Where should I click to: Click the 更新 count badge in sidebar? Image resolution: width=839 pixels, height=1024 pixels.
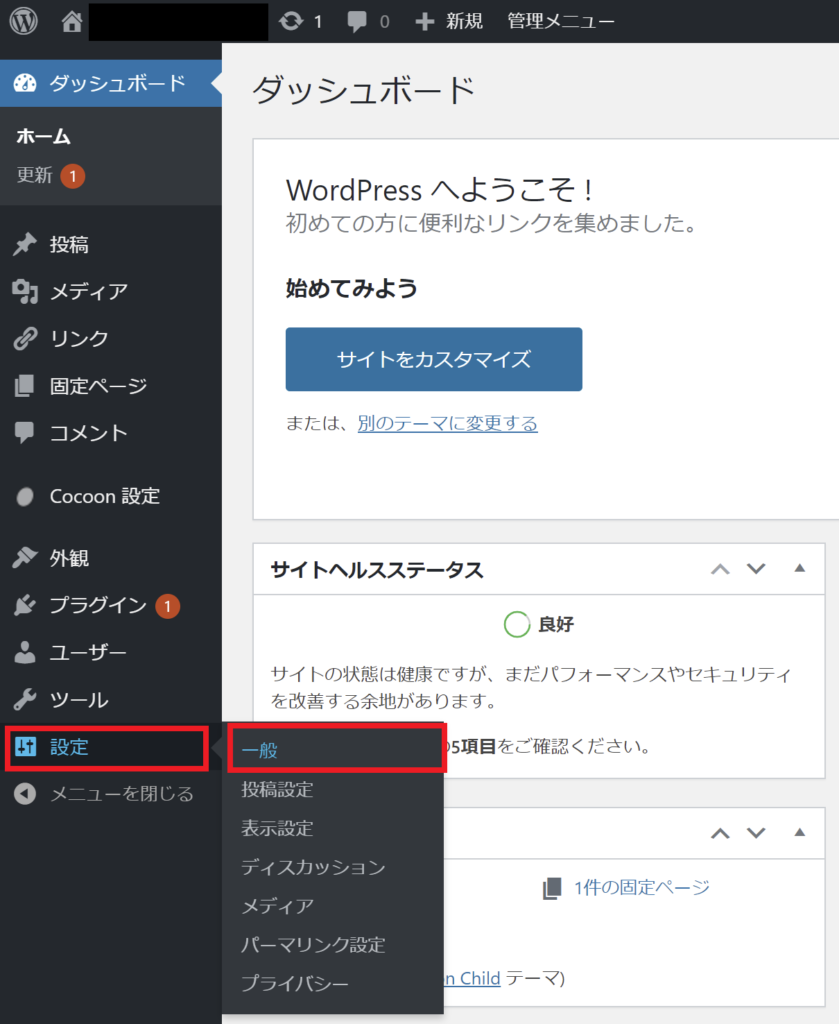coord(72,176)
